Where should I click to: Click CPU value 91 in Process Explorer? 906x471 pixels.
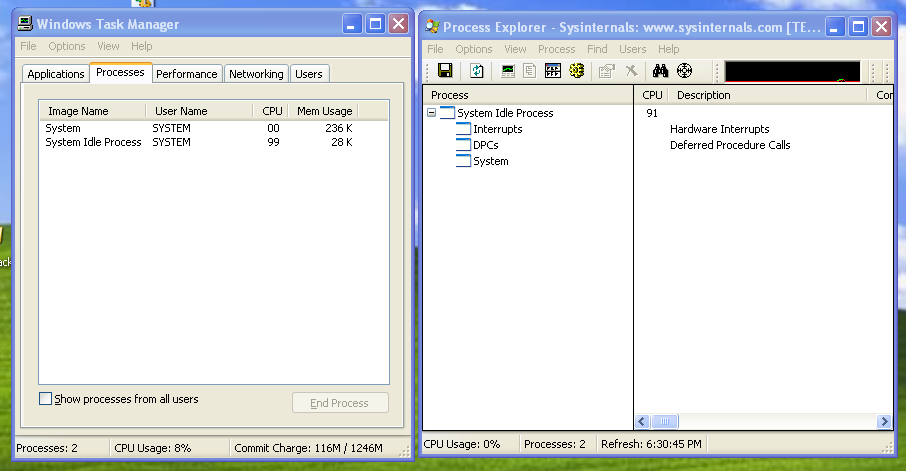tap(652, 113)
